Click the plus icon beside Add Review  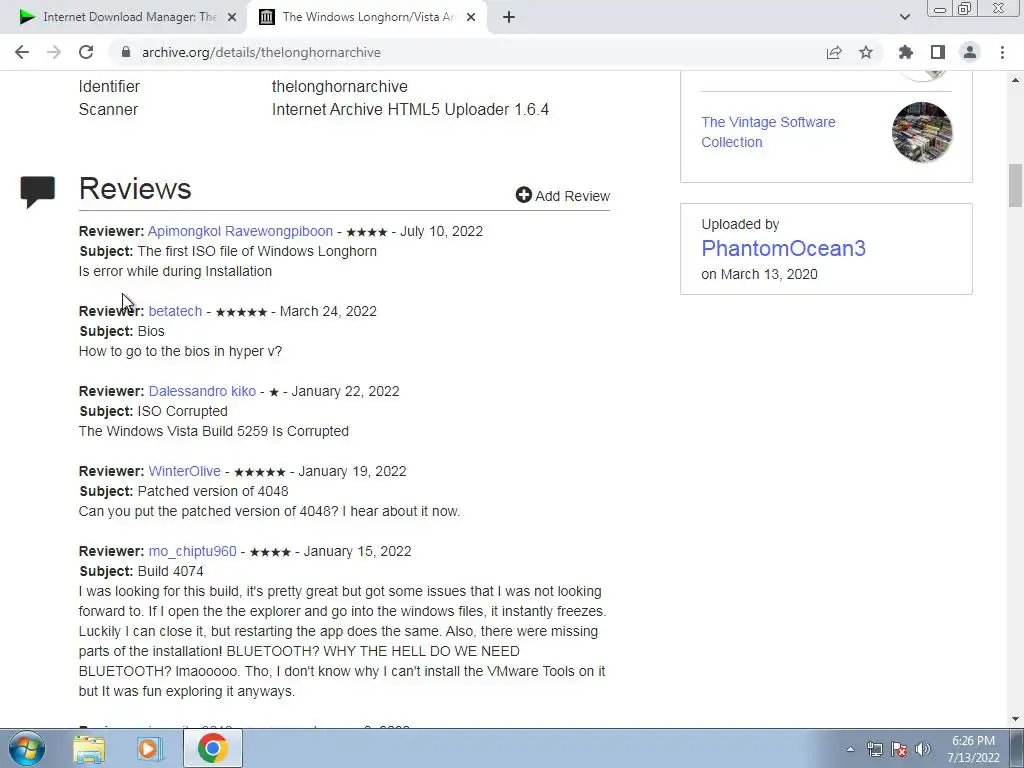(524, 195)
